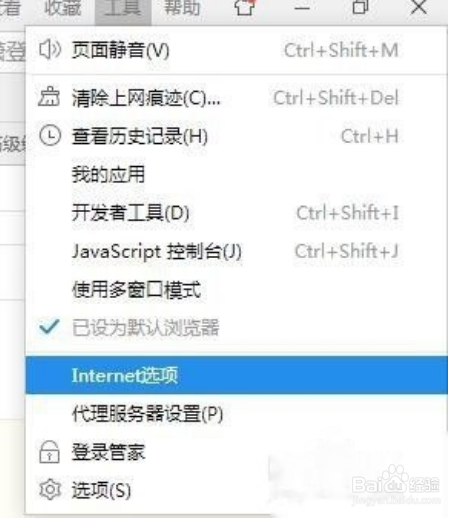Viewport: 469px width, 518px height.
Task: Enable 使用多窗口模式
Action: [236, 289]
